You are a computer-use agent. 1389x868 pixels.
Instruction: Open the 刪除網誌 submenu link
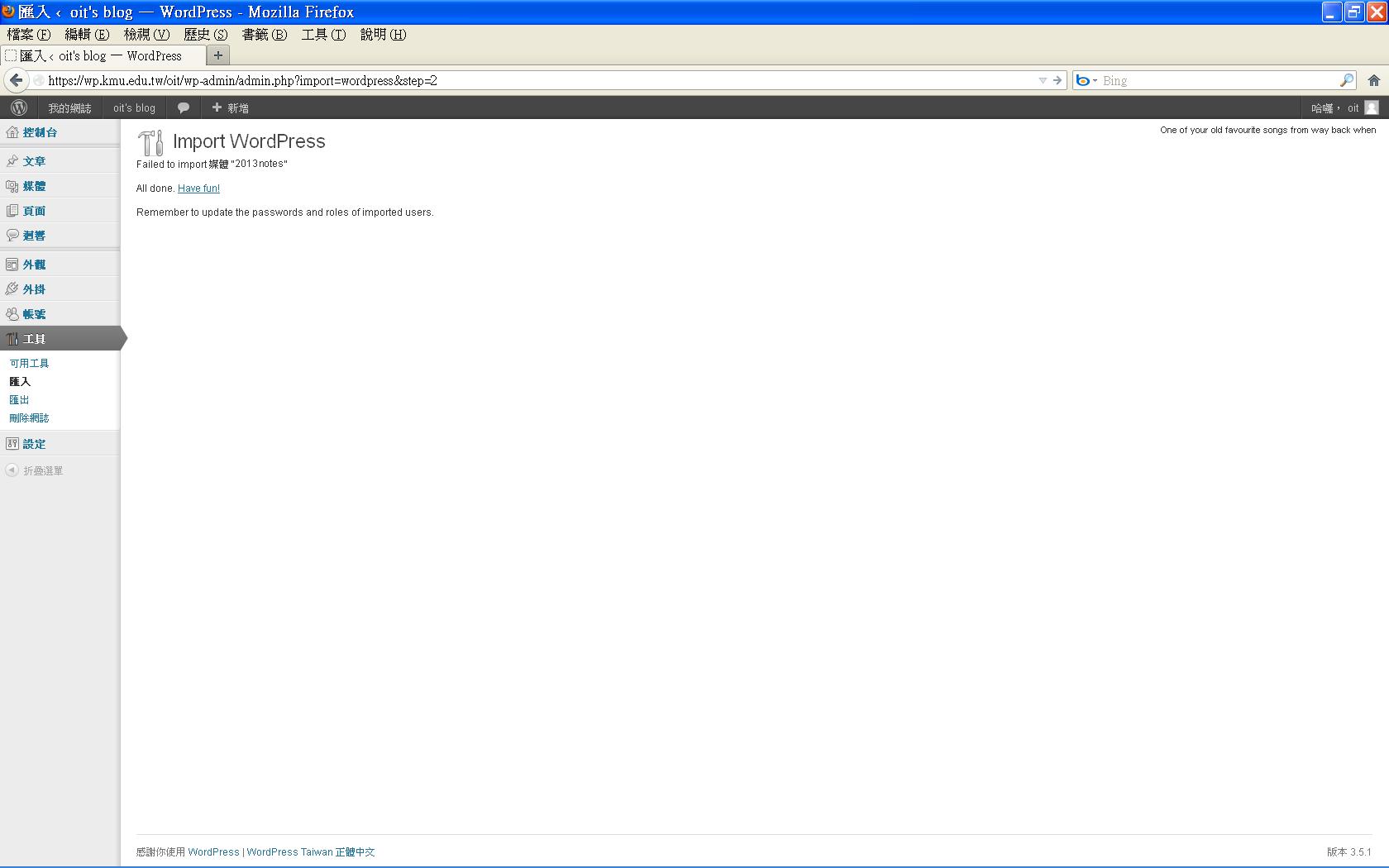click(x=29, y=418)
